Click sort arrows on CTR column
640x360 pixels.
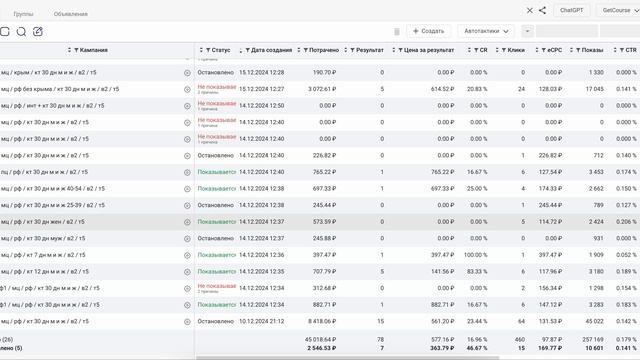point(615,50)
